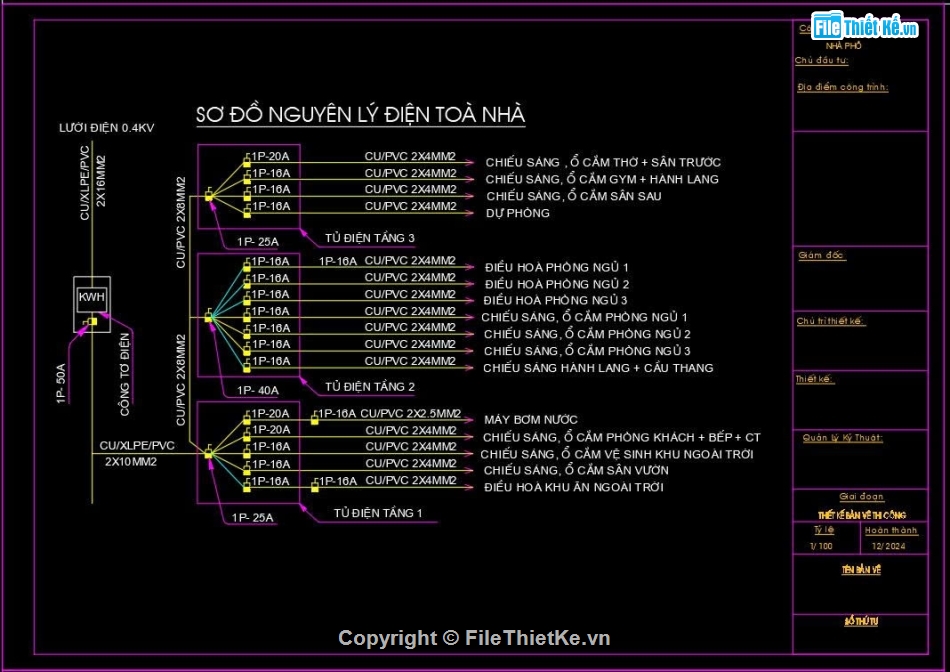Select THIẾT KẾ BẢN VẼ THI CÔNG text
This screenshot has width=950, height=672.
862,515
